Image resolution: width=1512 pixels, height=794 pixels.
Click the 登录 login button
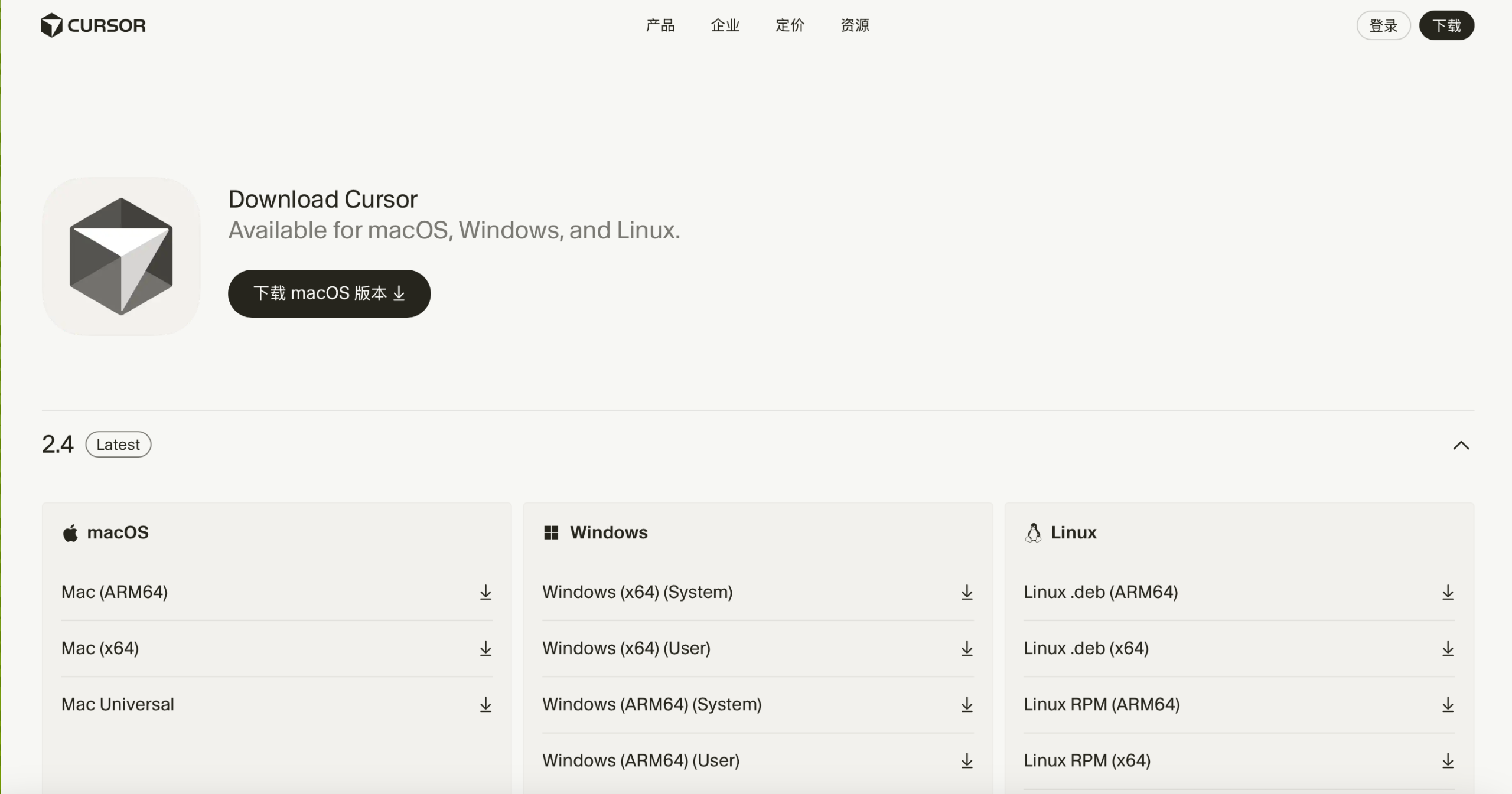tap(1383, 25)
